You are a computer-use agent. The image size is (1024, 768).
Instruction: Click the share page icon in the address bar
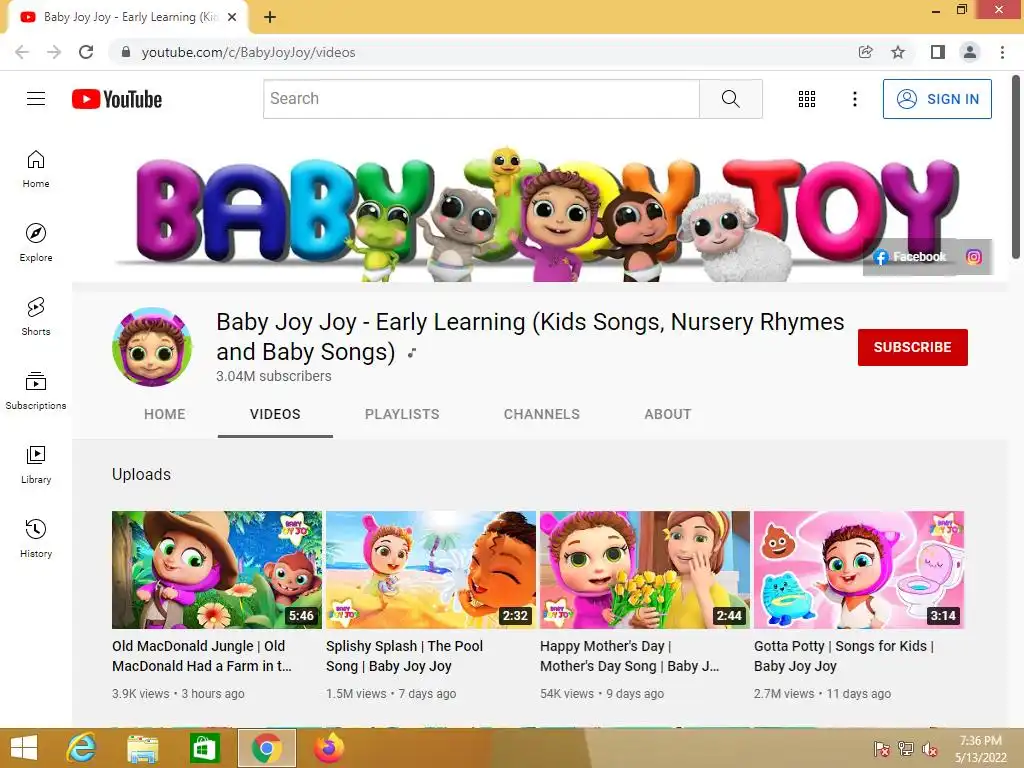coord(865,52)
